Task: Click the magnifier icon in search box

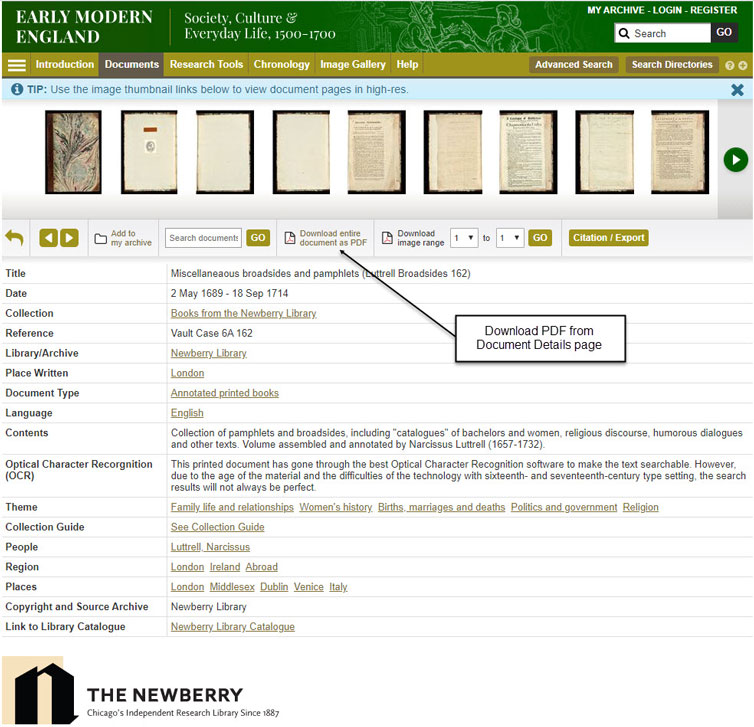Action: [x=624, y=33]
